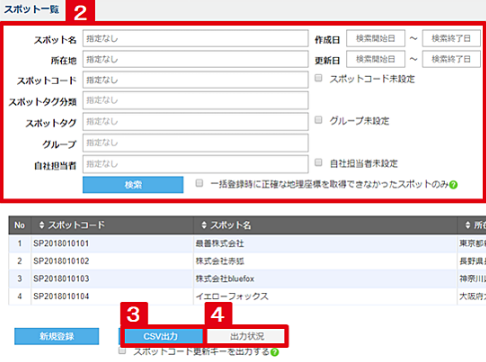
Task: Enable スポットコード更新キーを出力する checkbox
Action: tap(122, 351)
